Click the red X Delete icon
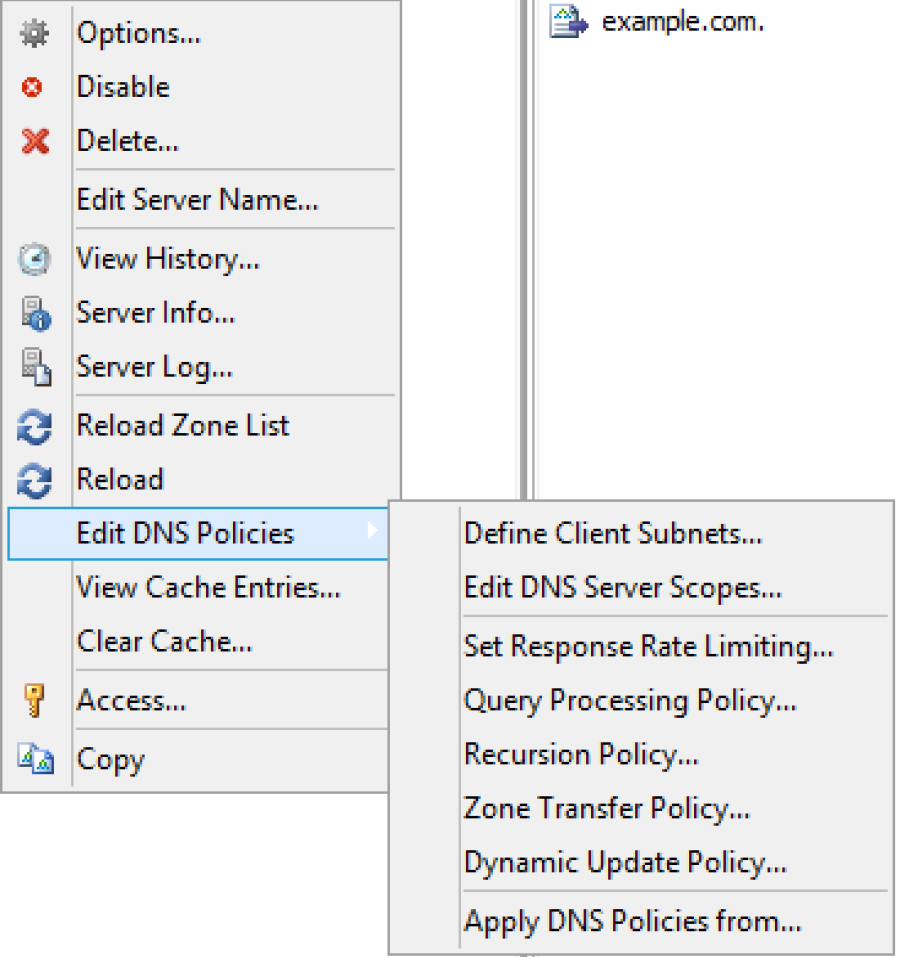Screen dimensions: 900x957 point(35,142)
